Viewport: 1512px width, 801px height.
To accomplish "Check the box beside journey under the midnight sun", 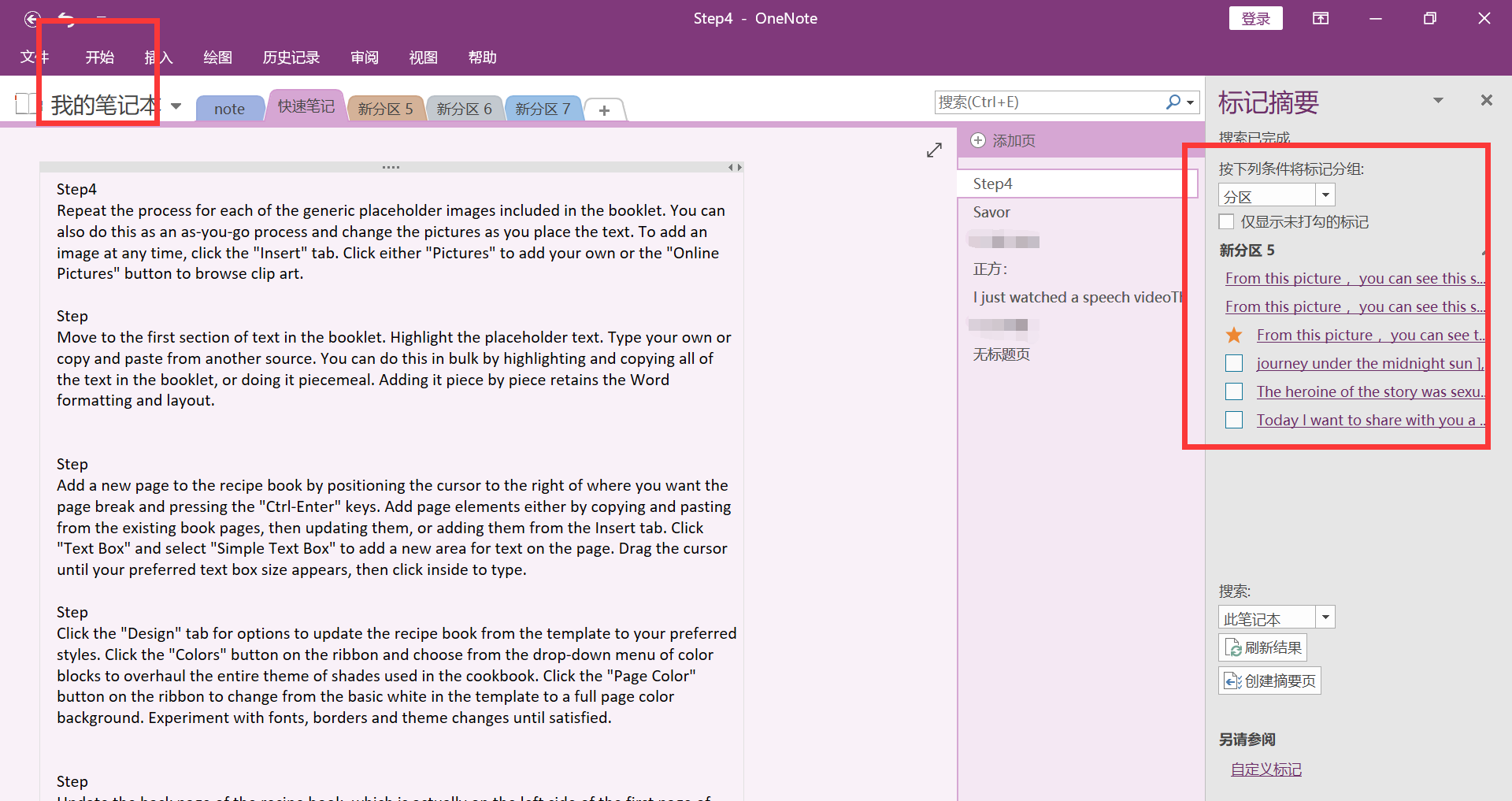I will coord(1234,362).
